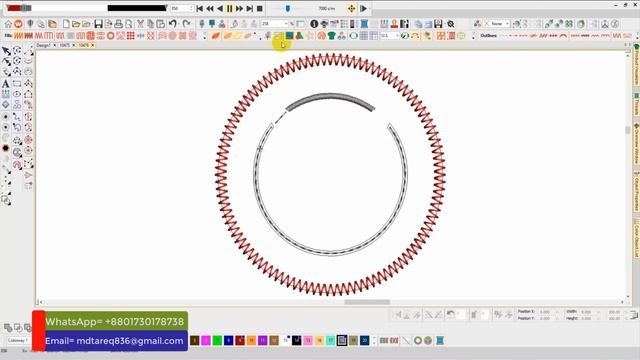
Task: Cut the selected object with scissors icon
Action: click(140, 24)
